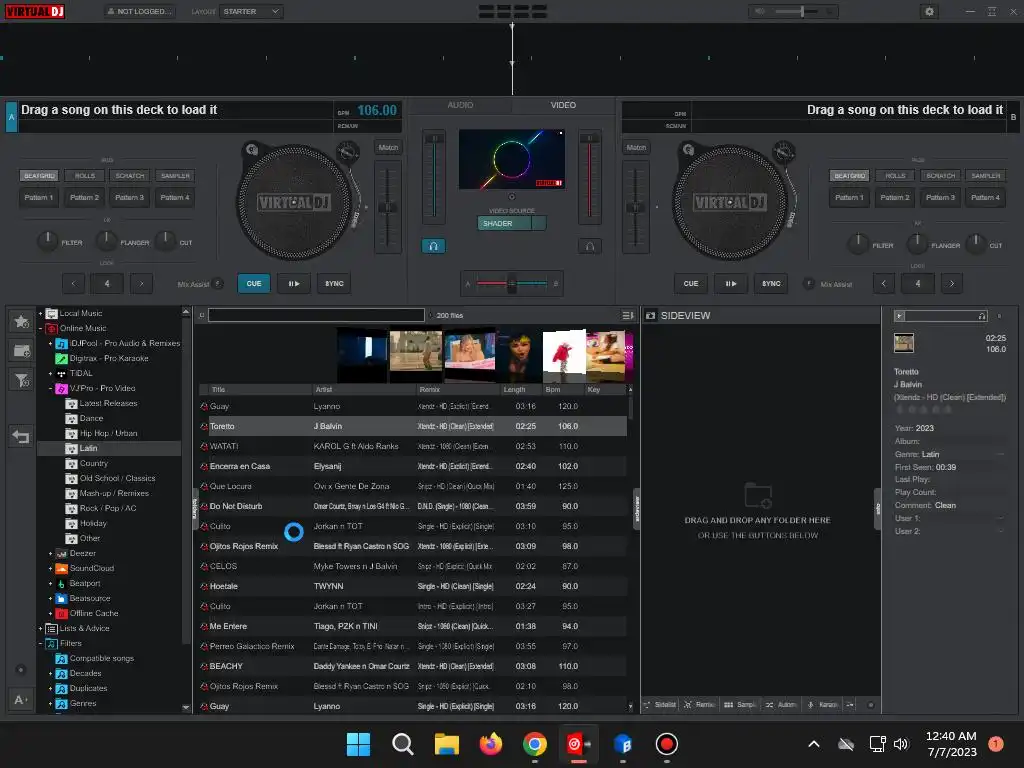Open the Karaoke tab in Sideview
The image size is (1024, 768).
823,705
